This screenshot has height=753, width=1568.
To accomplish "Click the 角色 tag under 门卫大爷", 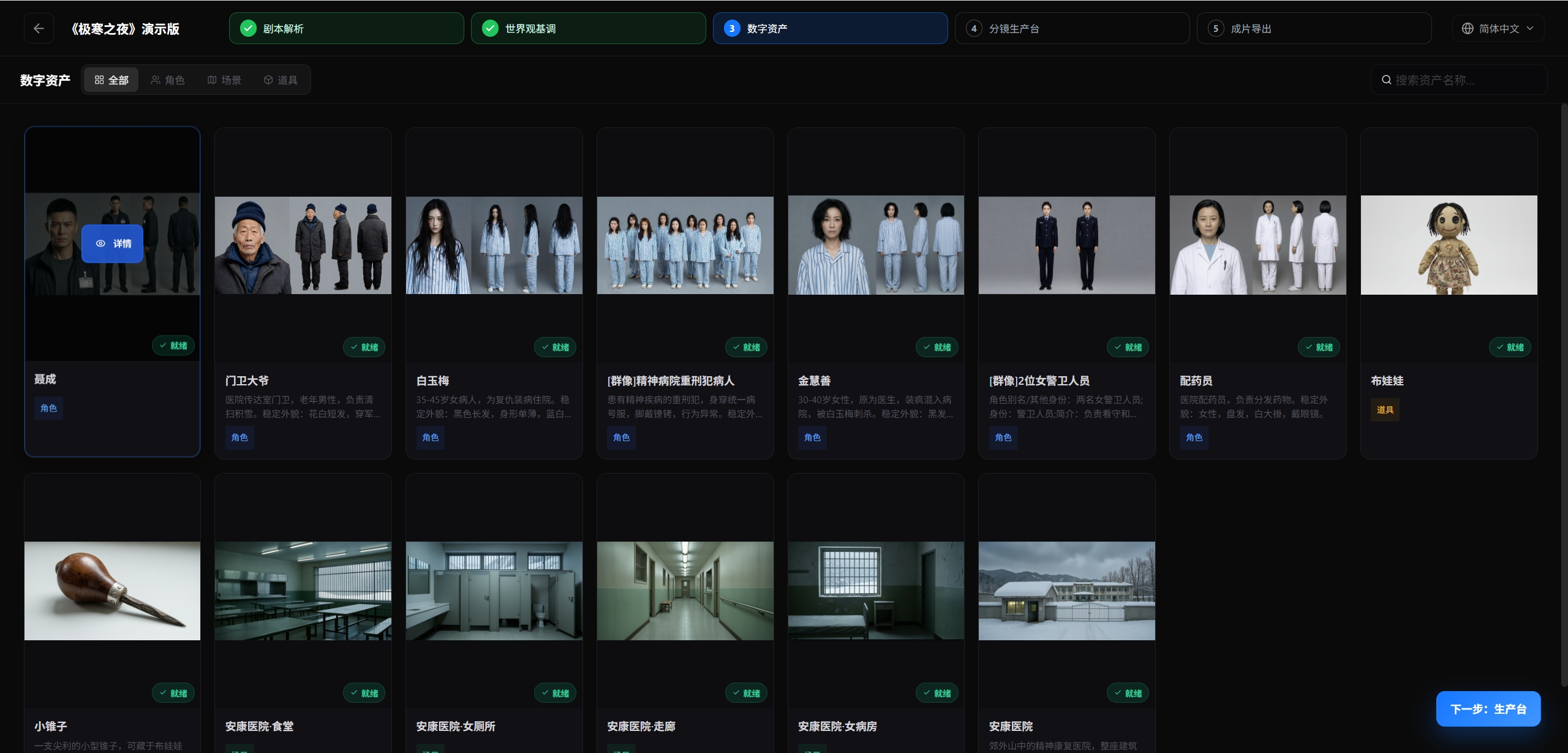I will (239, 437).
